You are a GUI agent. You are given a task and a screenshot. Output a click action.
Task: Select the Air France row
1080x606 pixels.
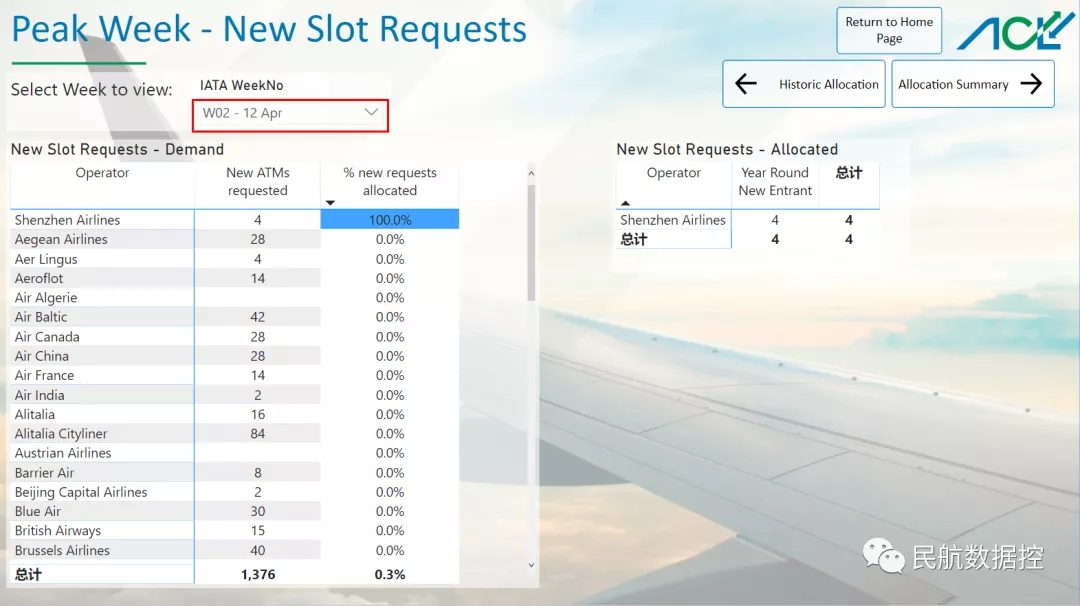pyautogui.click(x=235, y=375)
